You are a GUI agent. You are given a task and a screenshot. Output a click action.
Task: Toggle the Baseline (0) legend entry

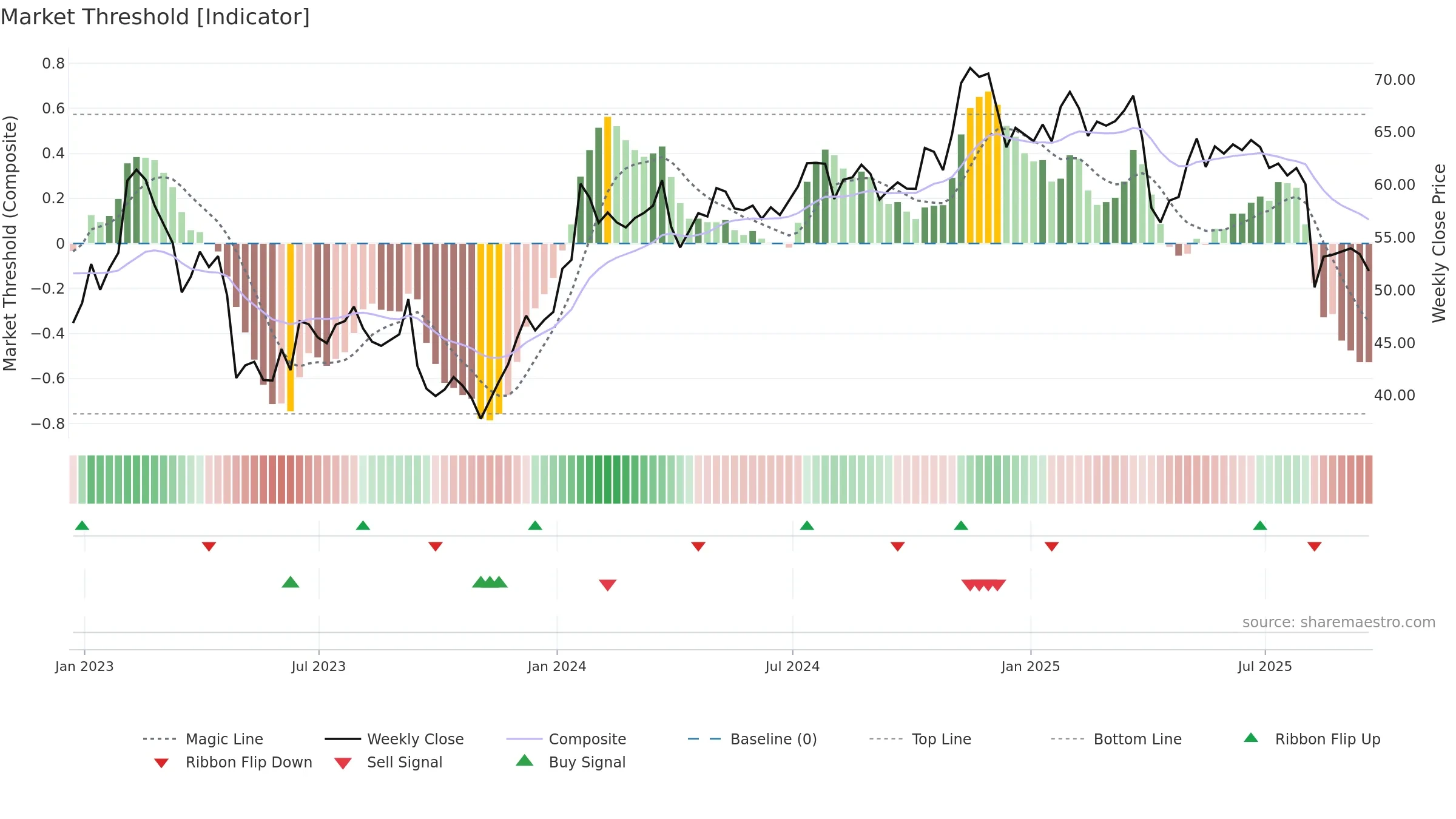[x=752, y=739]
